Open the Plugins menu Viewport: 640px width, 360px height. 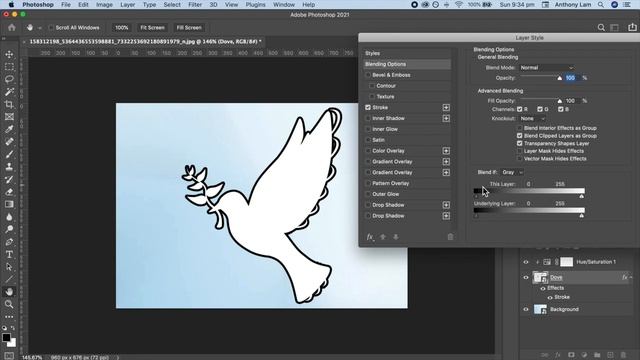(256, 4)
